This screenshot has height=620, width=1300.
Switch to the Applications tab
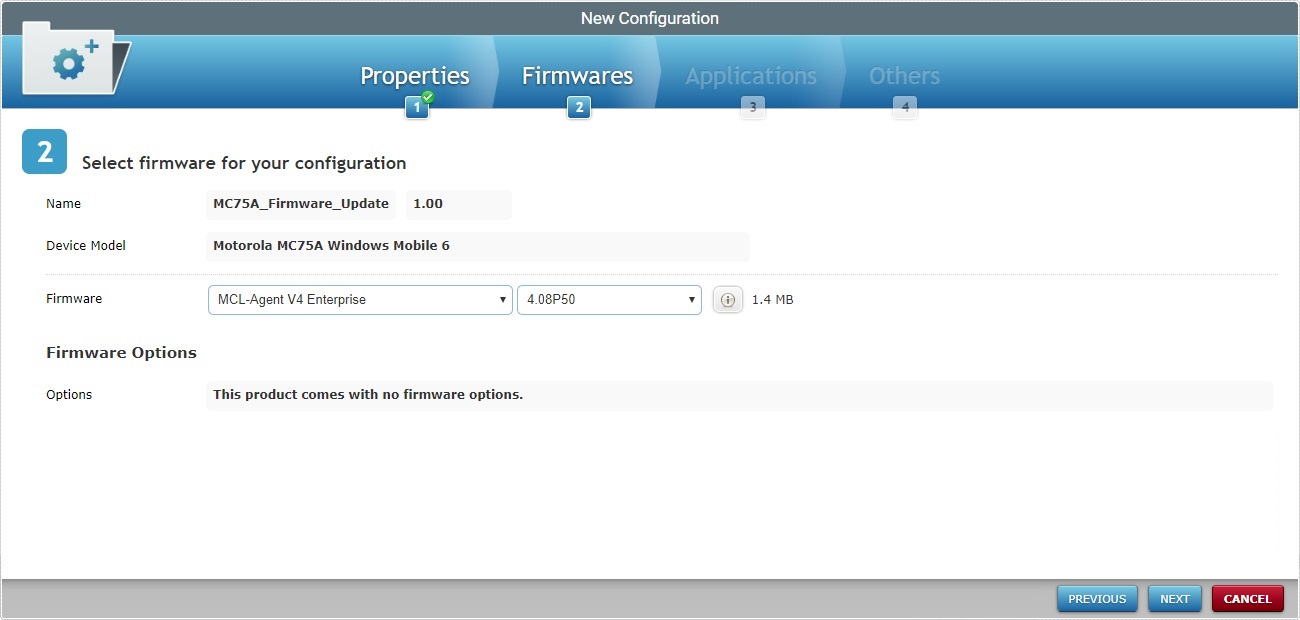tap(750, 75)
